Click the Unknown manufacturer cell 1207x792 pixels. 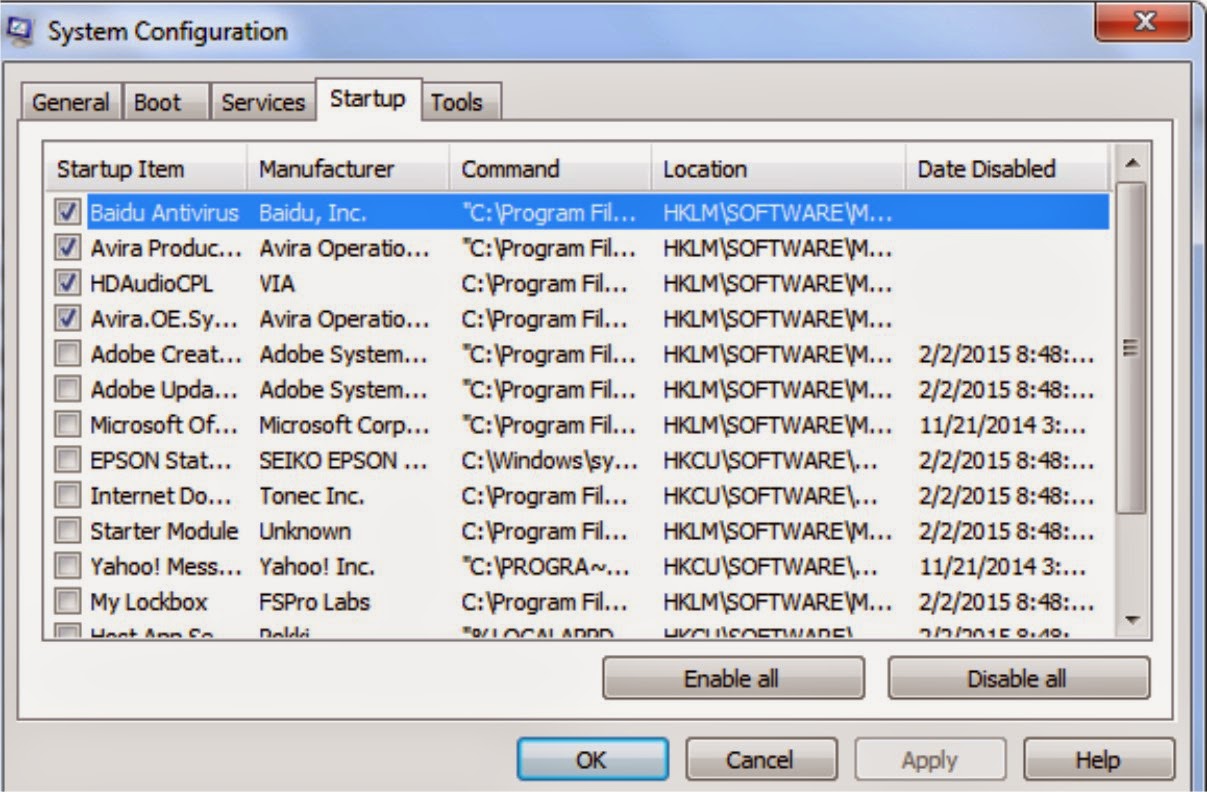click(305, 532)
